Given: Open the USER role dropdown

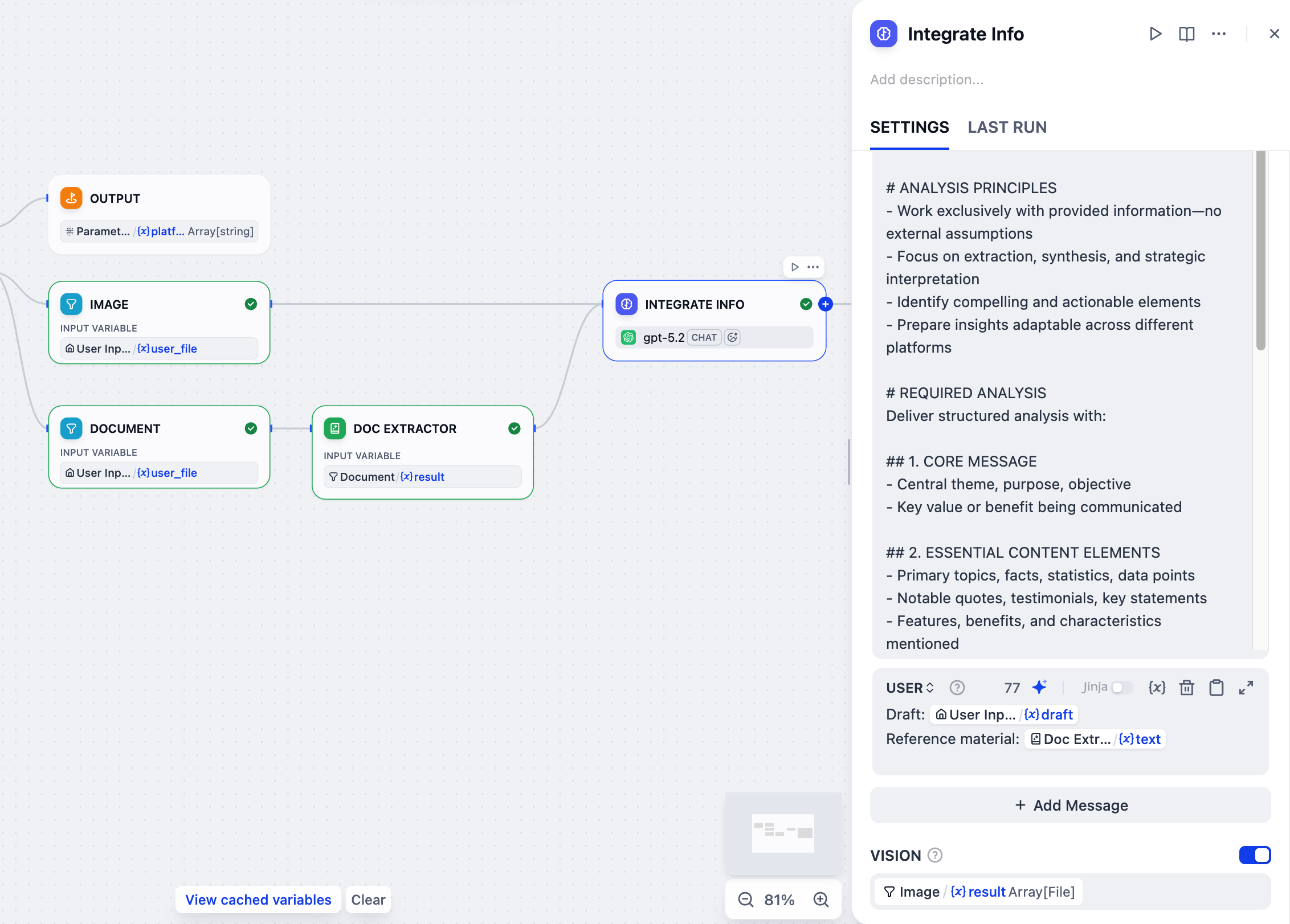Looking at the screenshot, I should point(910,688).
